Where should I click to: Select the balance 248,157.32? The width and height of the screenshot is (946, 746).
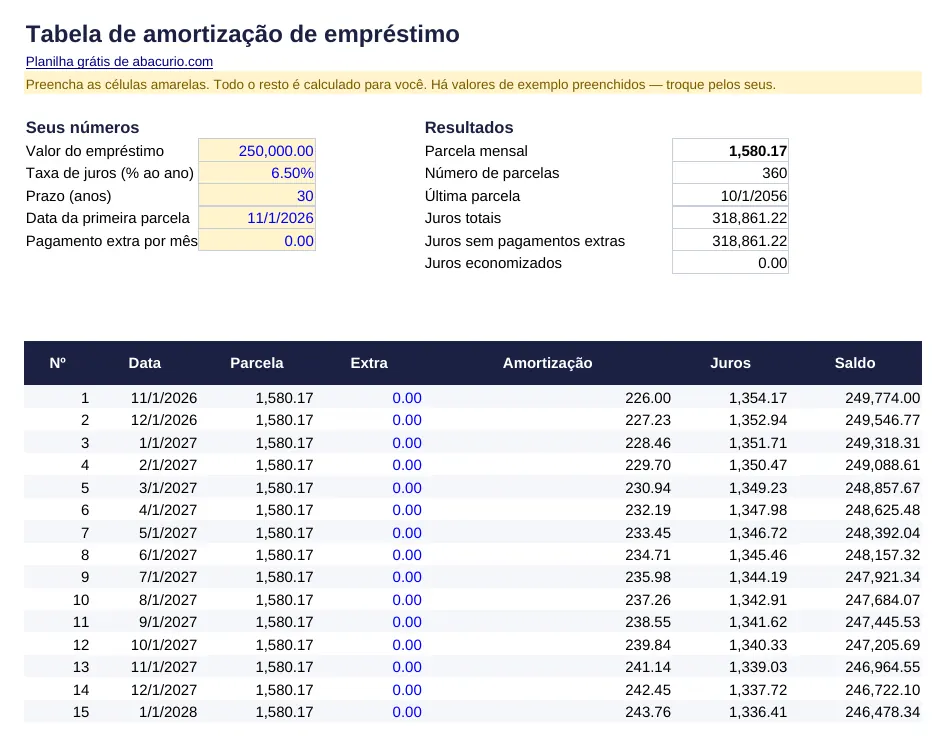tap(882, 555)
